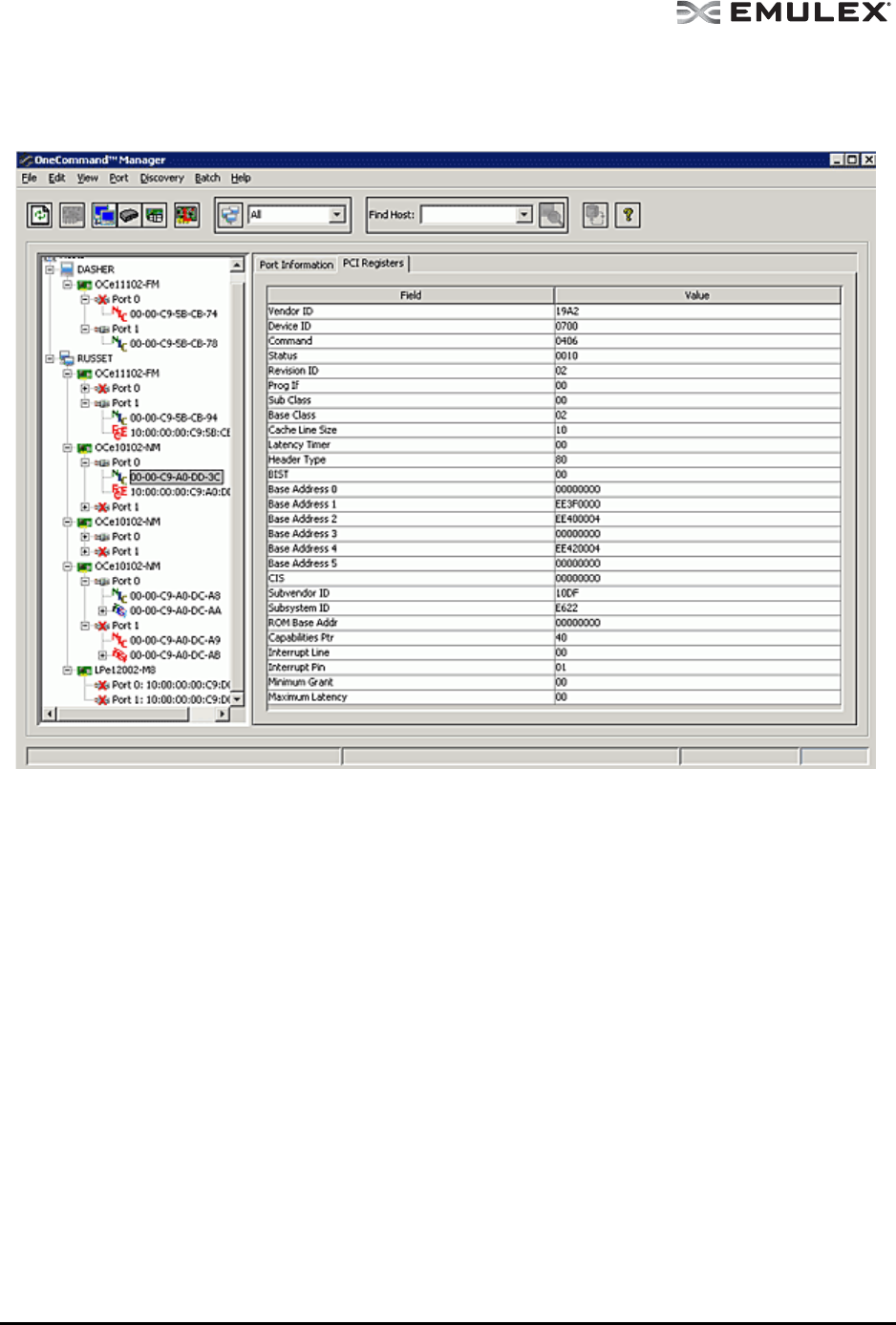Collapse the RUSSET host node
Viewport: 896px width, 1325px height.
50,358
